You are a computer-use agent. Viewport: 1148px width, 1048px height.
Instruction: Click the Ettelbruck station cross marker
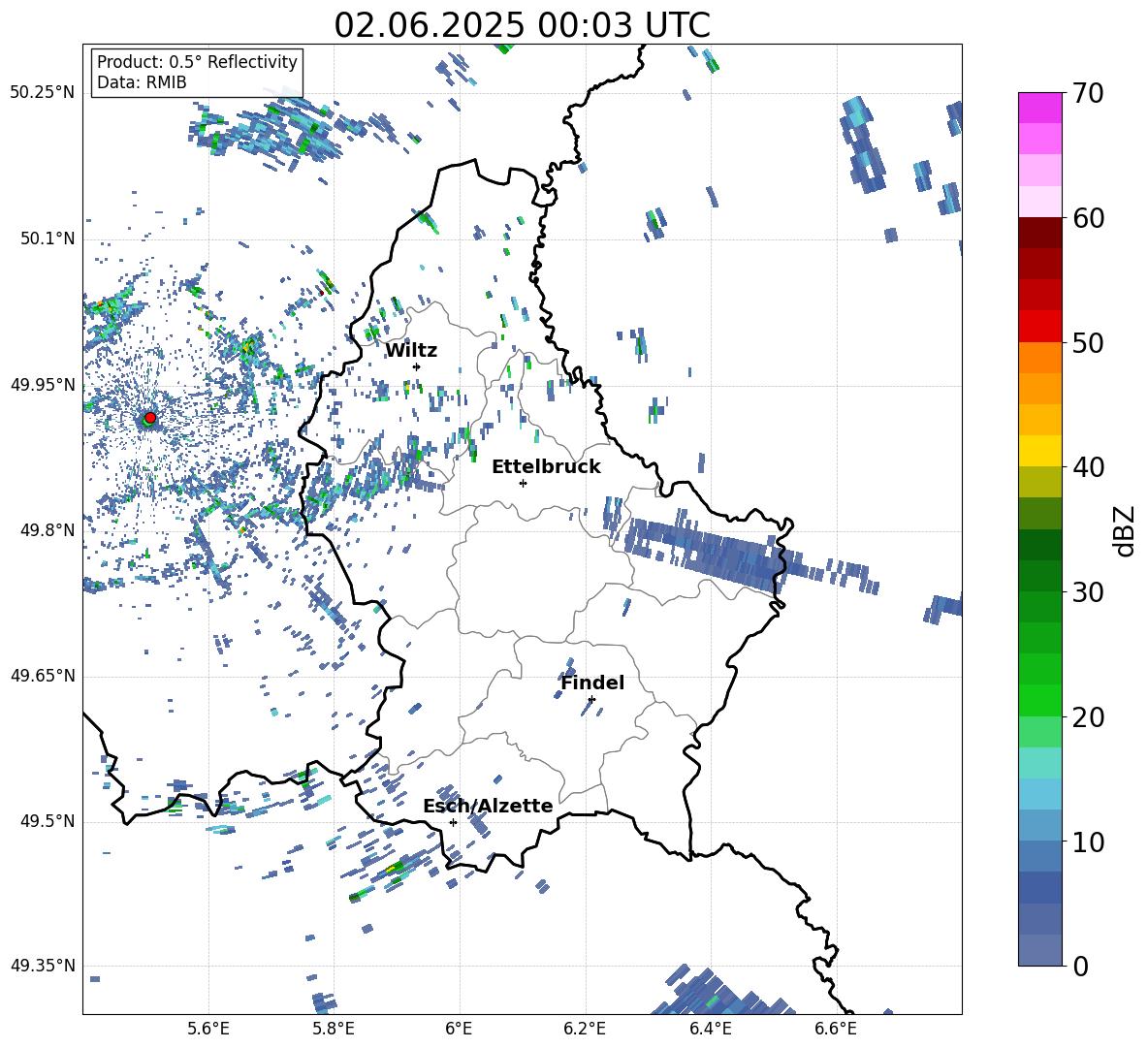(x=523, y=483)
